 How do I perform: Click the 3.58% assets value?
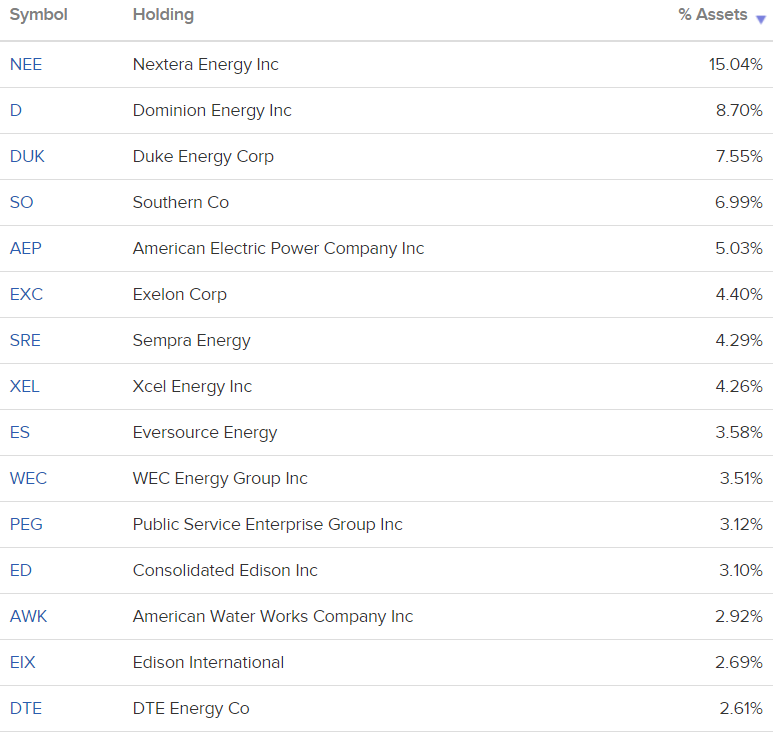(x=739, y=432)
